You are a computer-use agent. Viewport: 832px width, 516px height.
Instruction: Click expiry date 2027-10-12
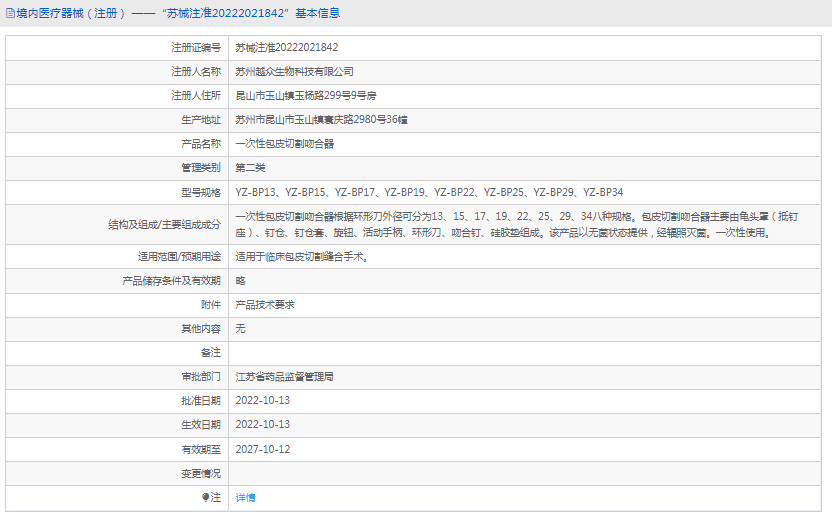[263, 449]
